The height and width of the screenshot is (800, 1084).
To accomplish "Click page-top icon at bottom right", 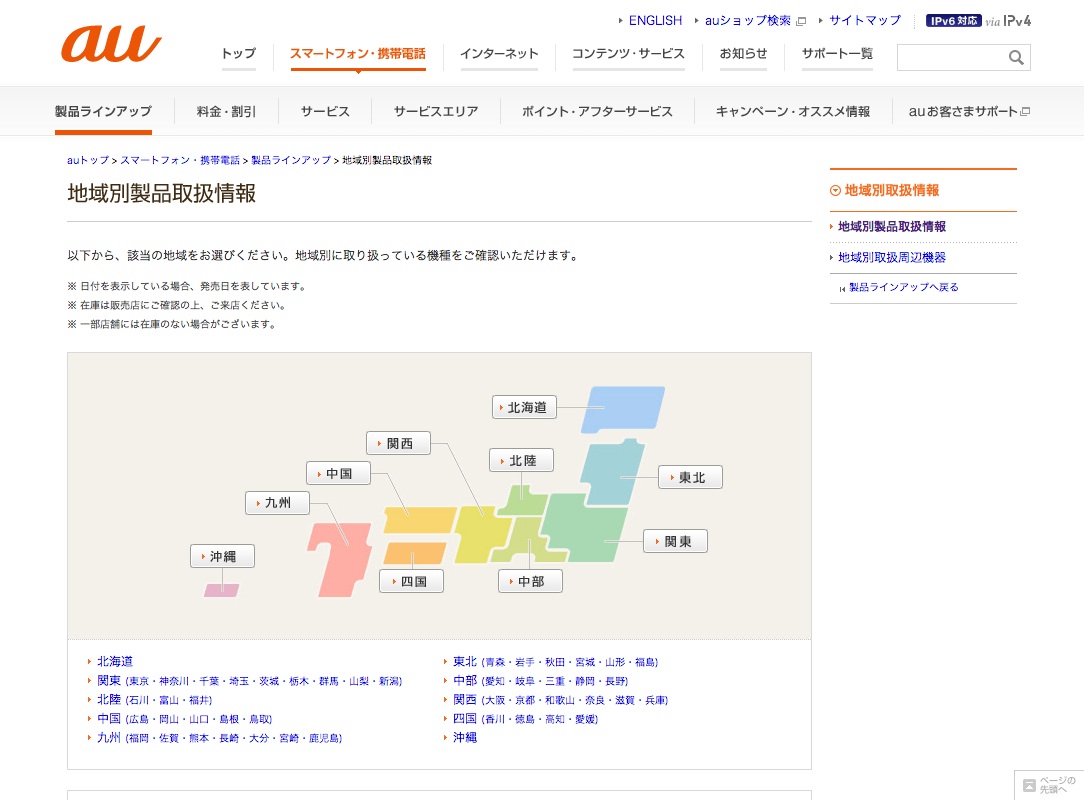I will pyautogui.click(x=1049, y=785).
